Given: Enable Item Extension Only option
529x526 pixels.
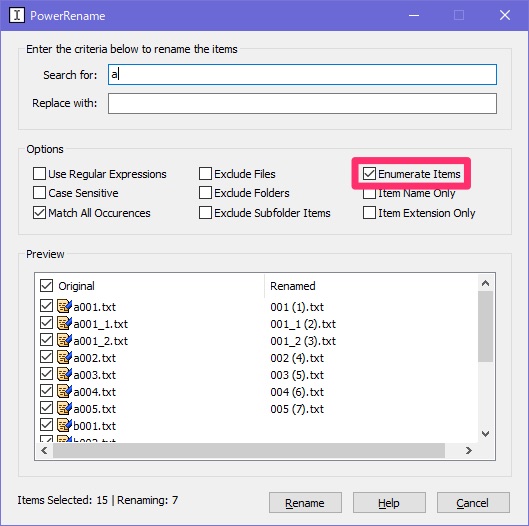Looking at the screenshot, I should click(369, 213).
